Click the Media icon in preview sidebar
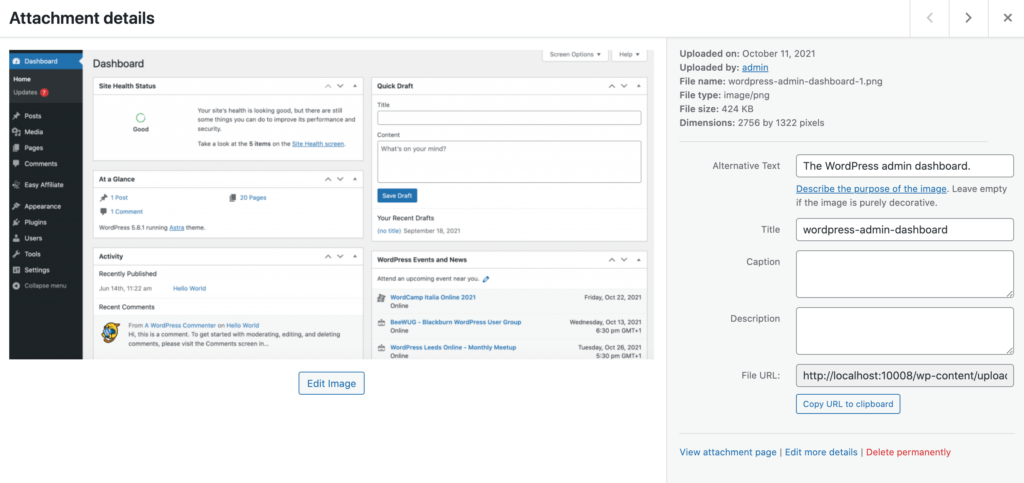Image resolution: width=1024 pixels, height=483 pixels. [16, 132]
